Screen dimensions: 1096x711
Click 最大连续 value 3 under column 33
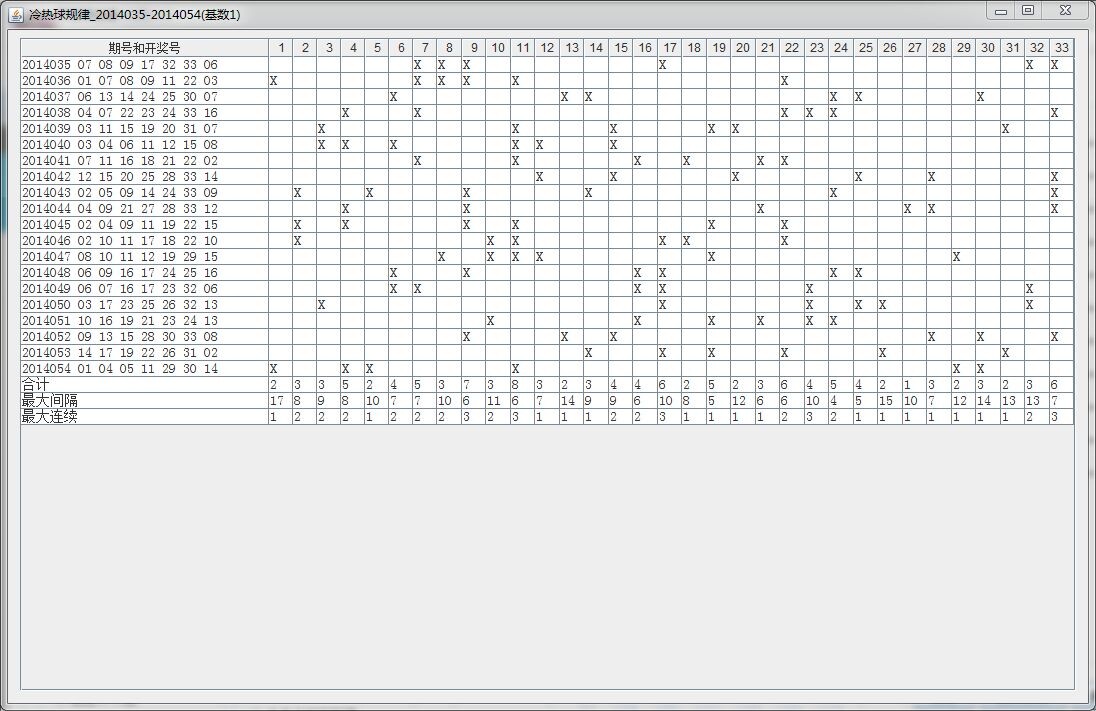point(1054,417)
